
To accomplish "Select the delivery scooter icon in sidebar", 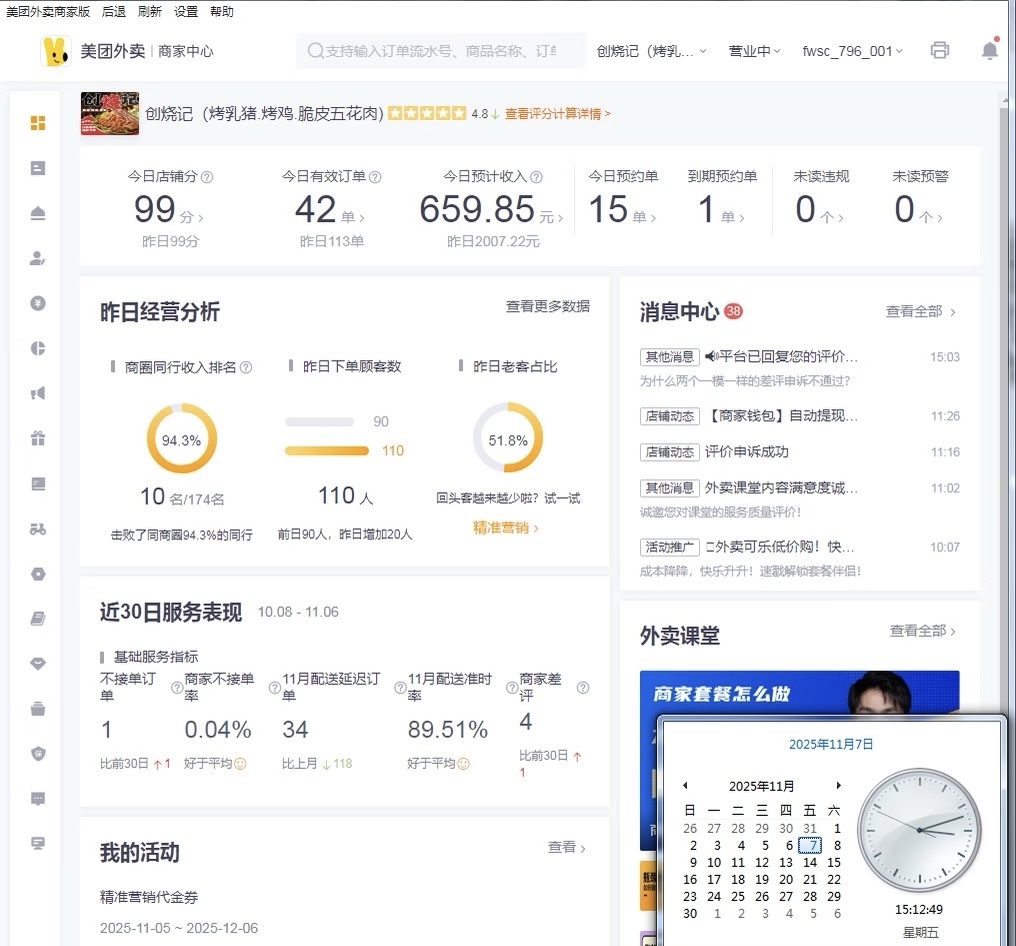I will tap(37, 528).
